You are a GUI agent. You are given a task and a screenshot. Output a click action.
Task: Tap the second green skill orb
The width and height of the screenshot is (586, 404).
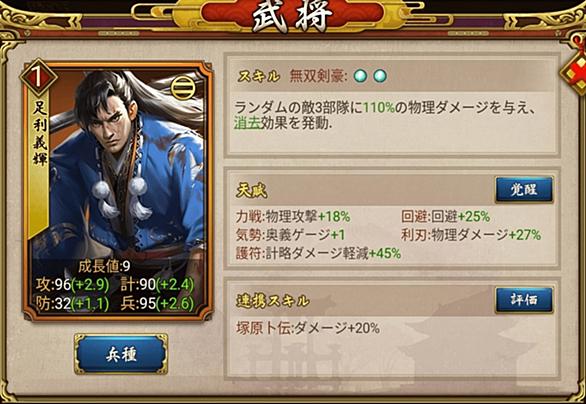[x=379, y=76]
